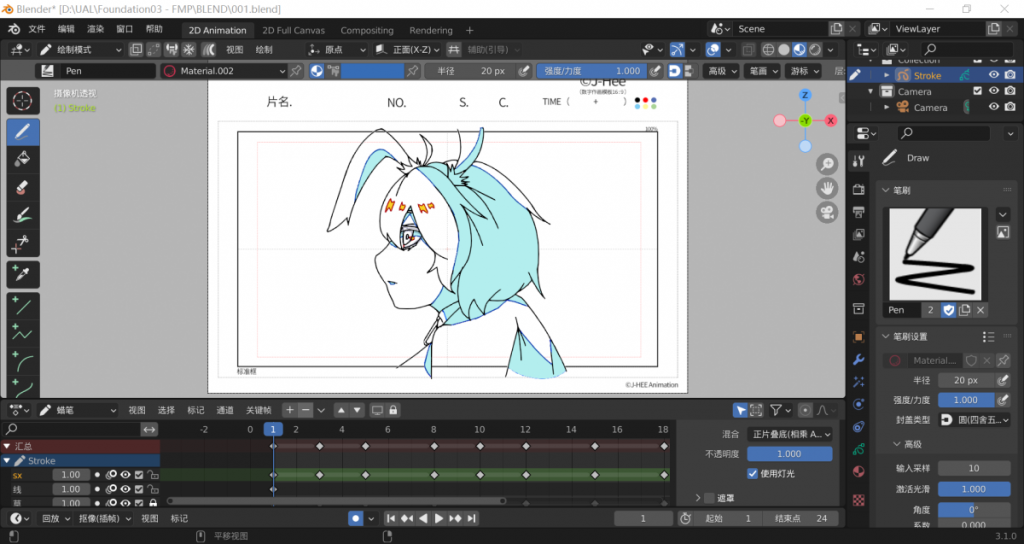Open the Modifiers wrench tab
The image size is (1024, 544).
(x=859, y=360)
